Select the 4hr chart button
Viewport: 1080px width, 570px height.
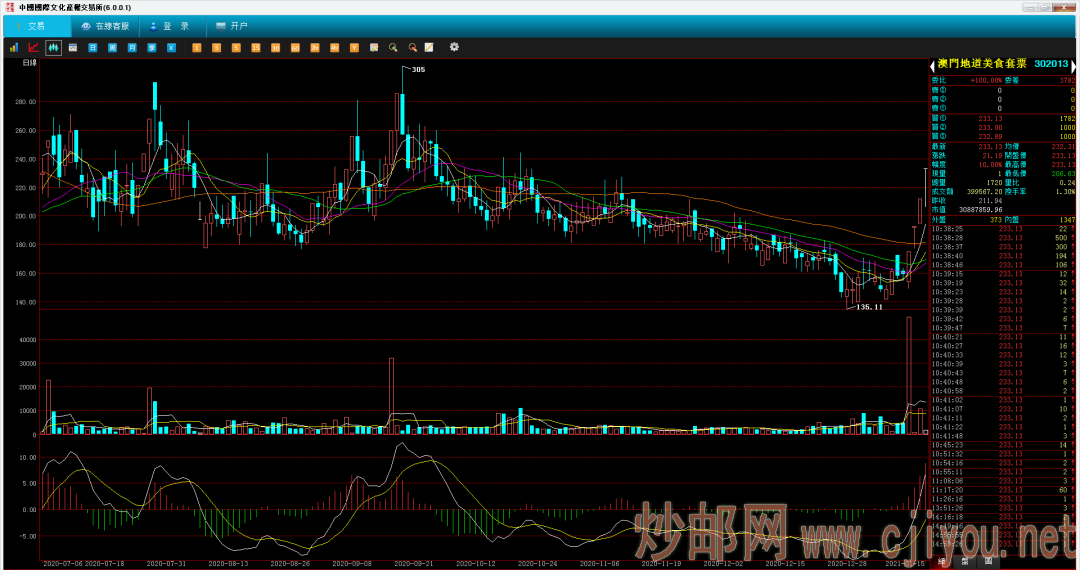335,48
